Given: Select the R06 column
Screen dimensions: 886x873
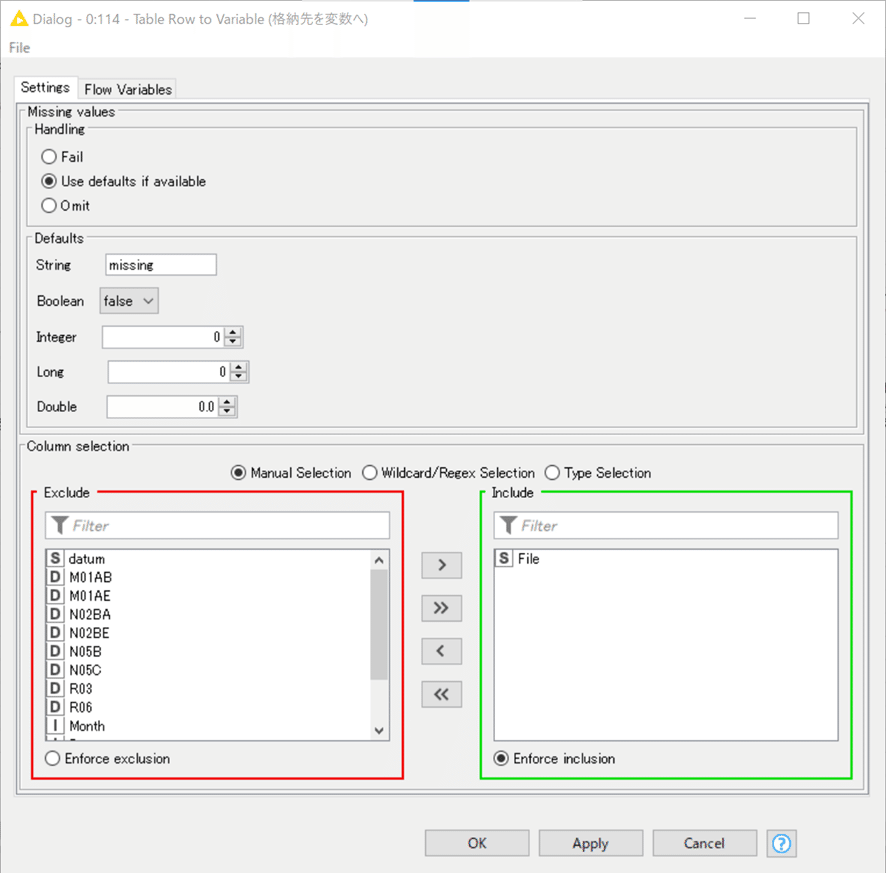Looking at the screenshot, I should click(x=209, y=707).
